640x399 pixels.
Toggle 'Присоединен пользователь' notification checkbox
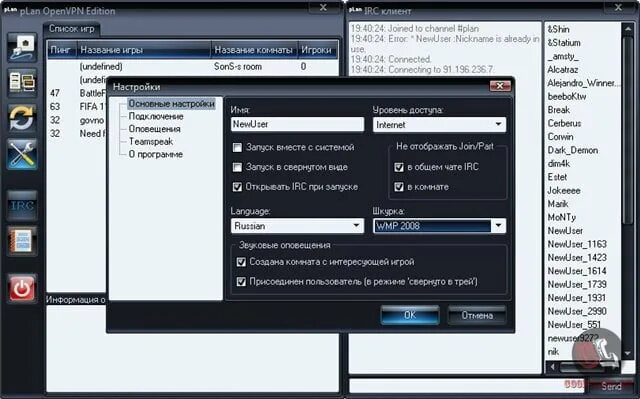241,282
